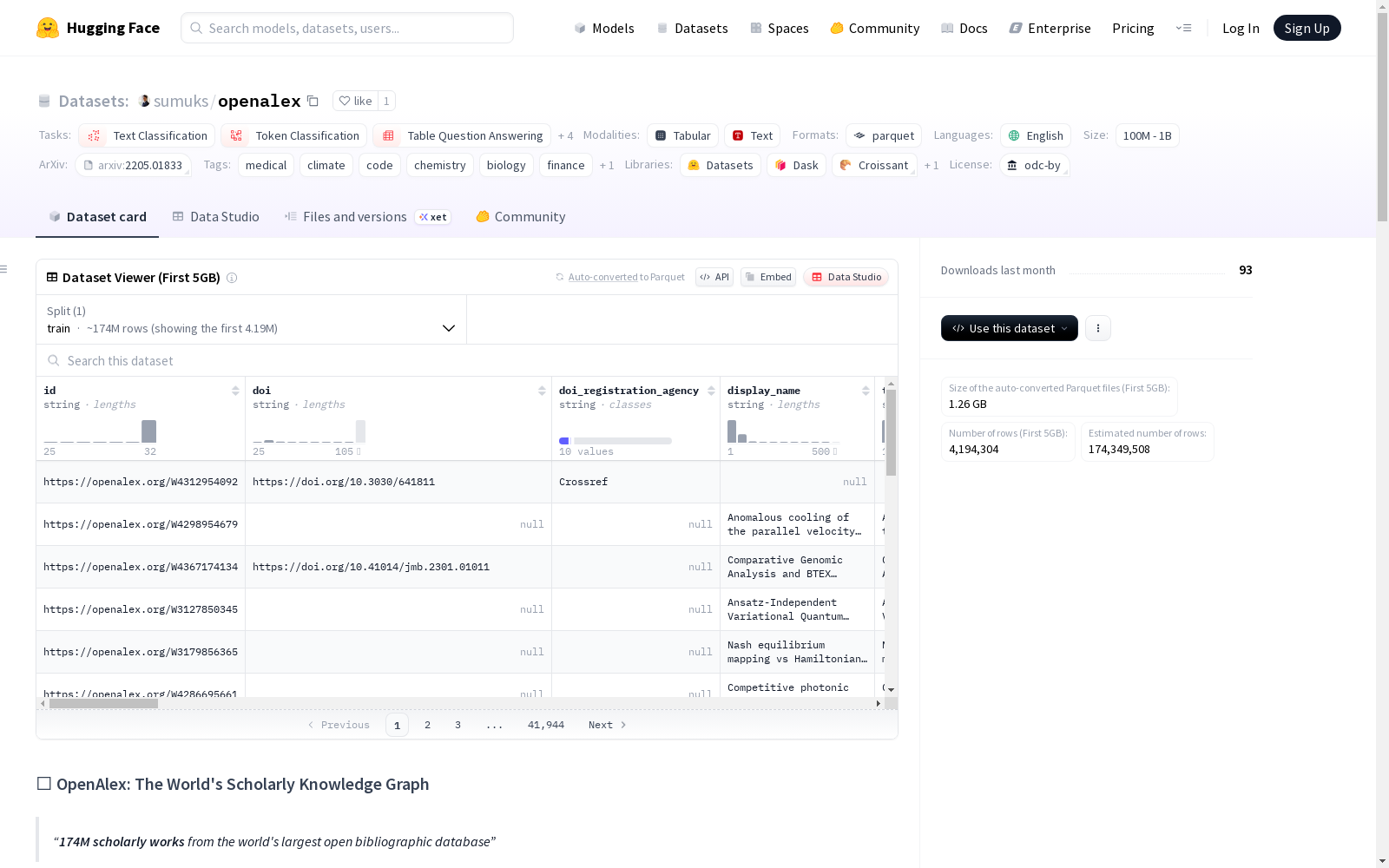Click Log In

coord(1241,28)
